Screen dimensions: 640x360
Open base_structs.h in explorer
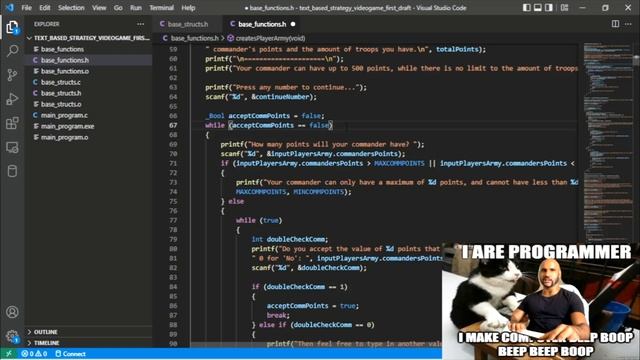click(89, 93)
